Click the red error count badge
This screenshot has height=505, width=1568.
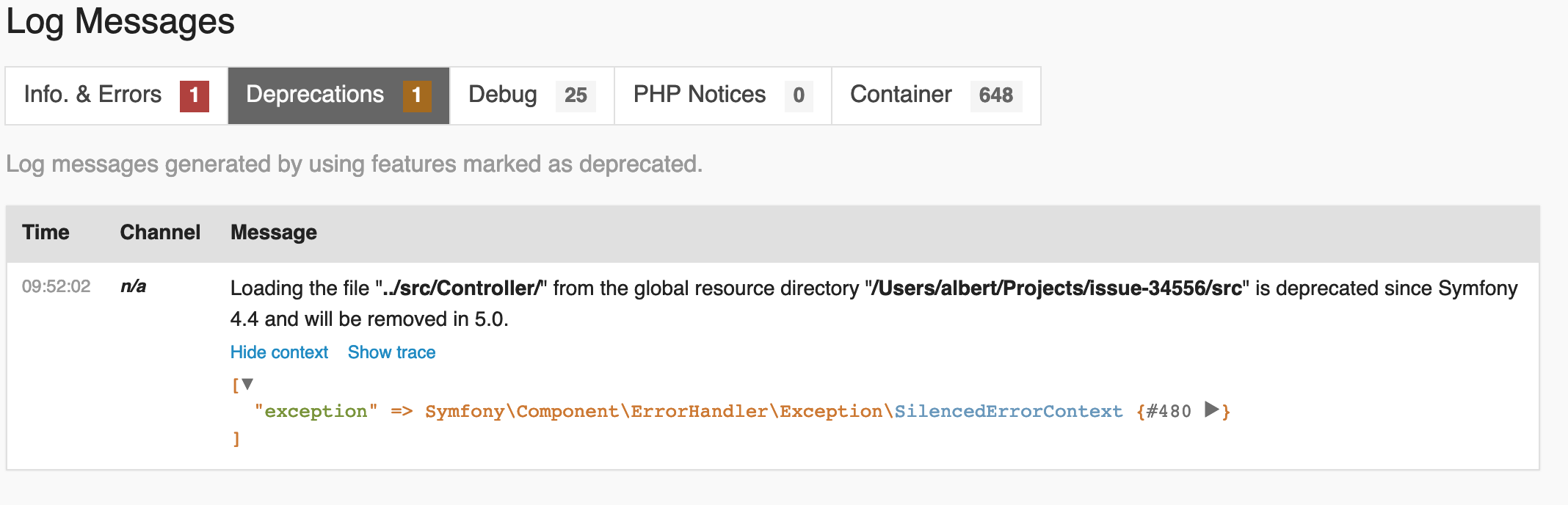195,96
